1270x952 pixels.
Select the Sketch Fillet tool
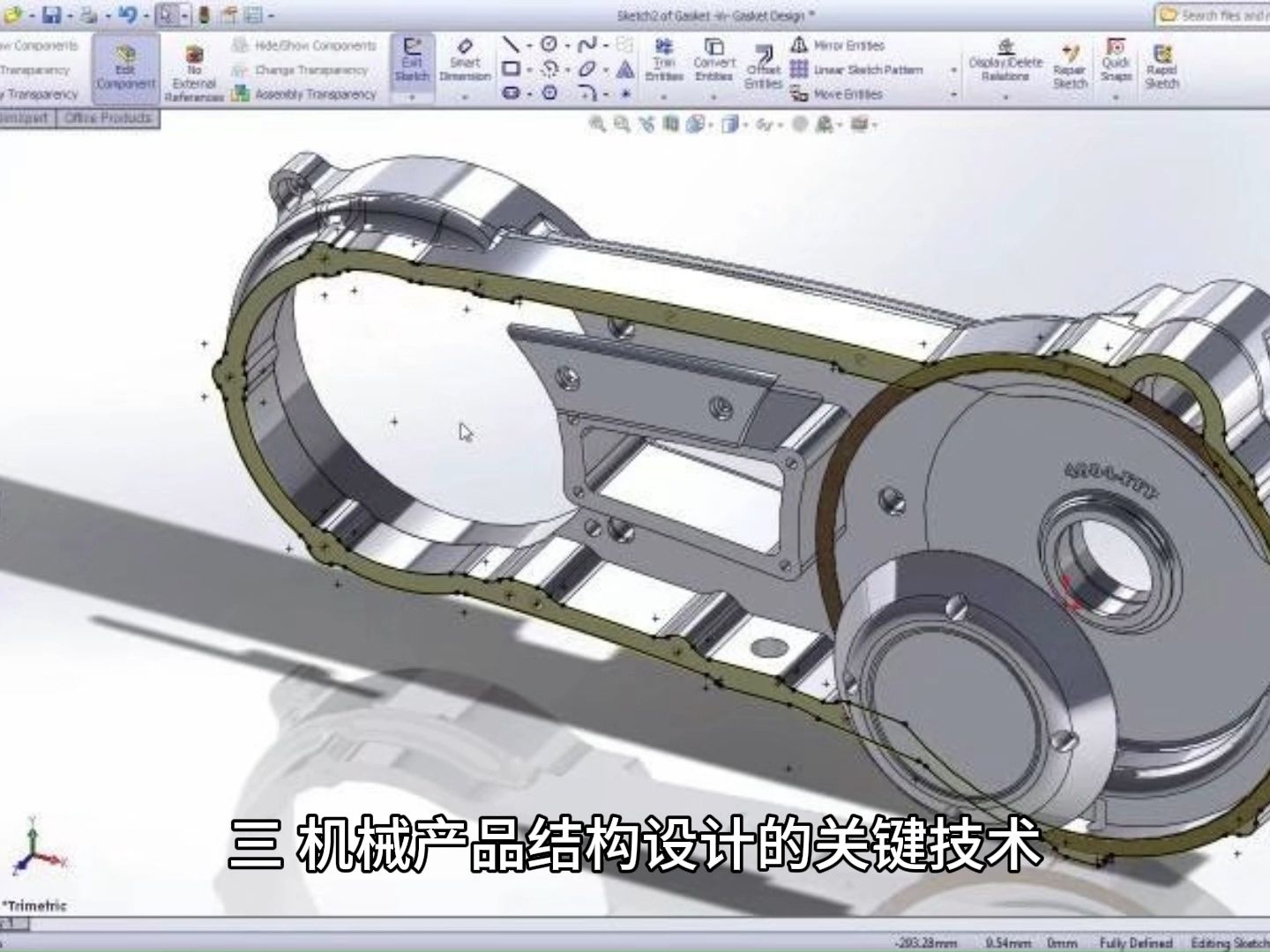(x=589, y=93)
